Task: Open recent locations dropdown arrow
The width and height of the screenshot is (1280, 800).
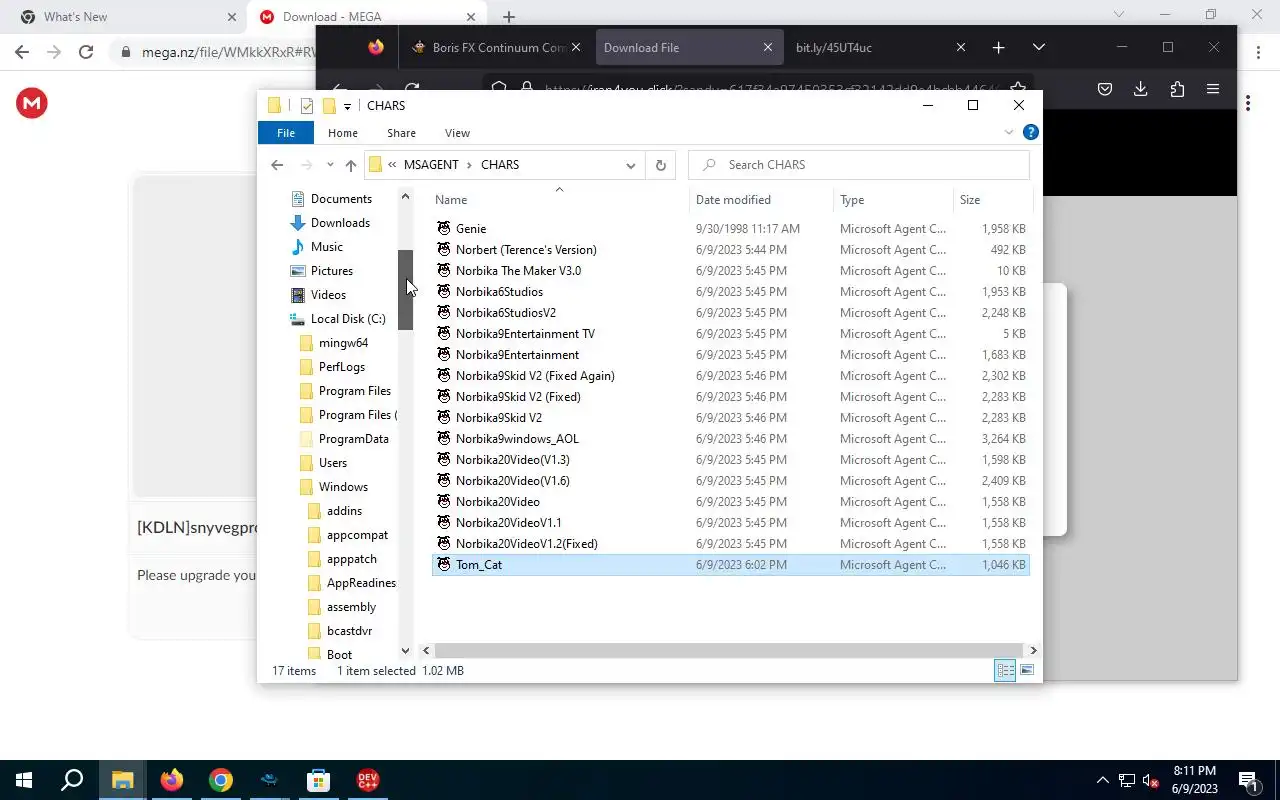Action: pyautogui.click(x=329, y=165)
